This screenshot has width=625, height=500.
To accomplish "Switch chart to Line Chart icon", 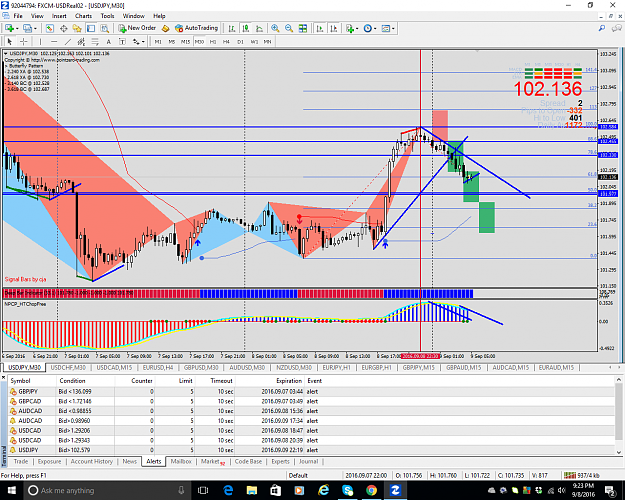I will 259,28.
